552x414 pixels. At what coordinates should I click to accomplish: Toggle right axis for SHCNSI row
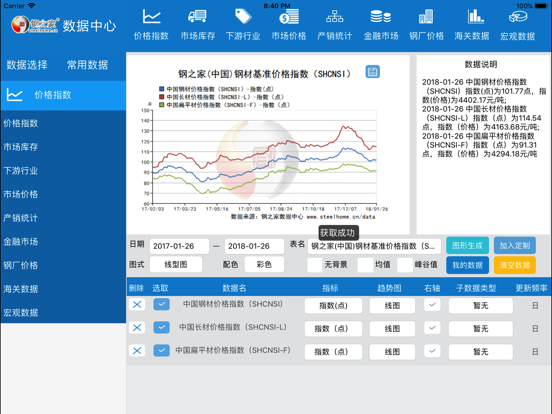432,305
